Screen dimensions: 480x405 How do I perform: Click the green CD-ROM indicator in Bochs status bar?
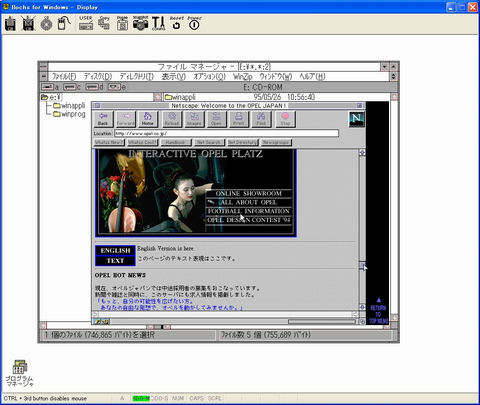(141, 398)
